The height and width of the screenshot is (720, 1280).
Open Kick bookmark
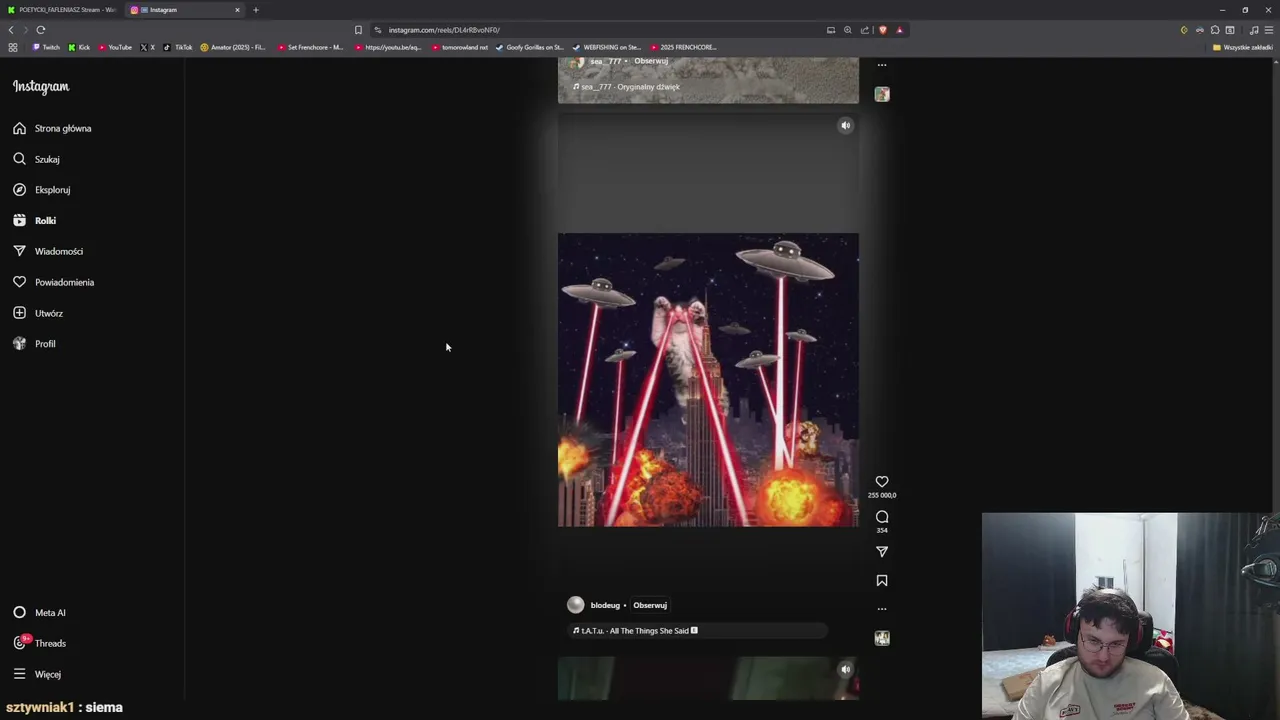(x=79, y=47)
